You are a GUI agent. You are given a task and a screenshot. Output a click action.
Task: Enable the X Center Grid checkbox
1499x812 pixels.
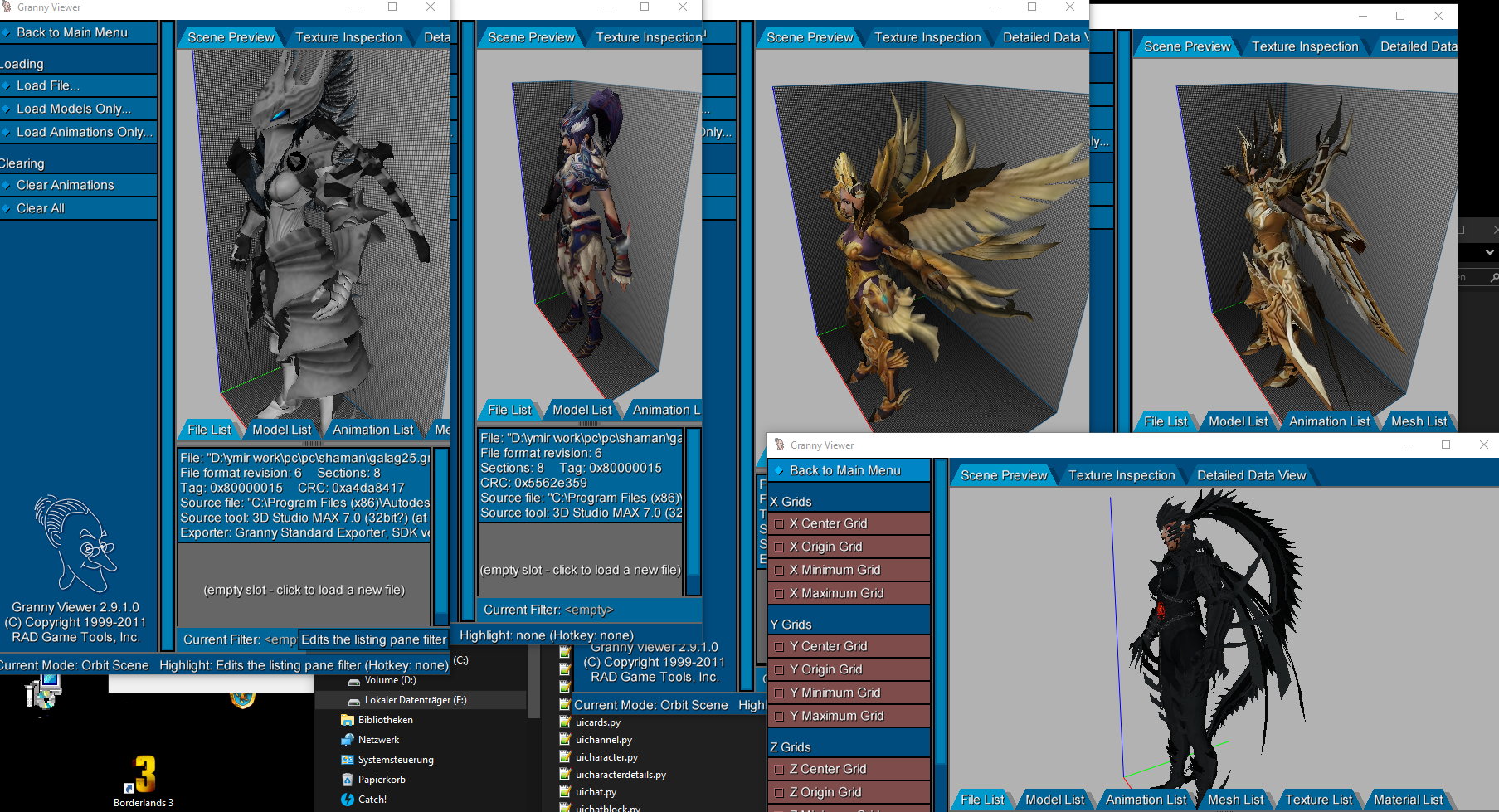[x=779, y=523]
